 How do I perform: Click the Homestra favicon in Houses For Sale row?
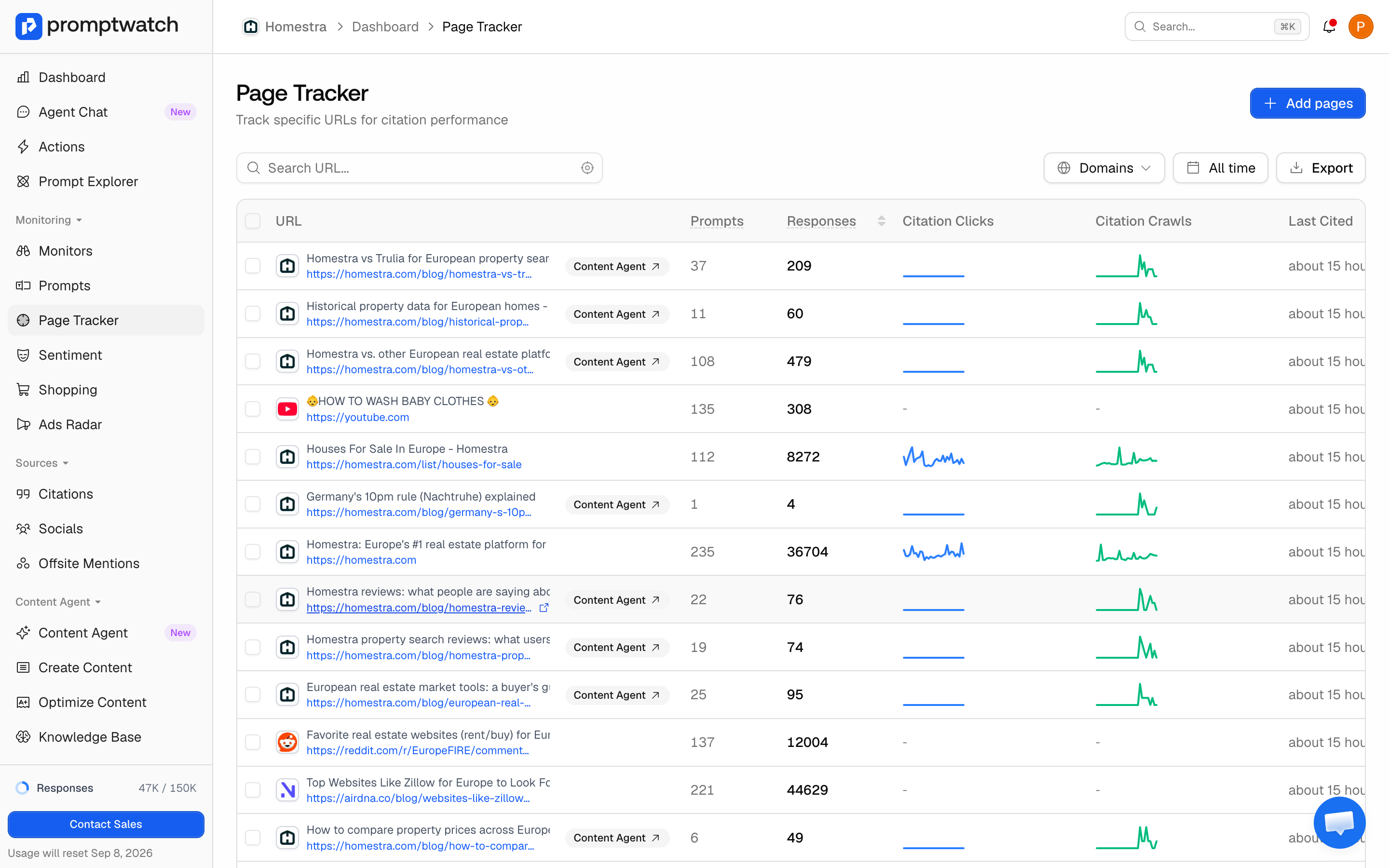tap(287, 456)
